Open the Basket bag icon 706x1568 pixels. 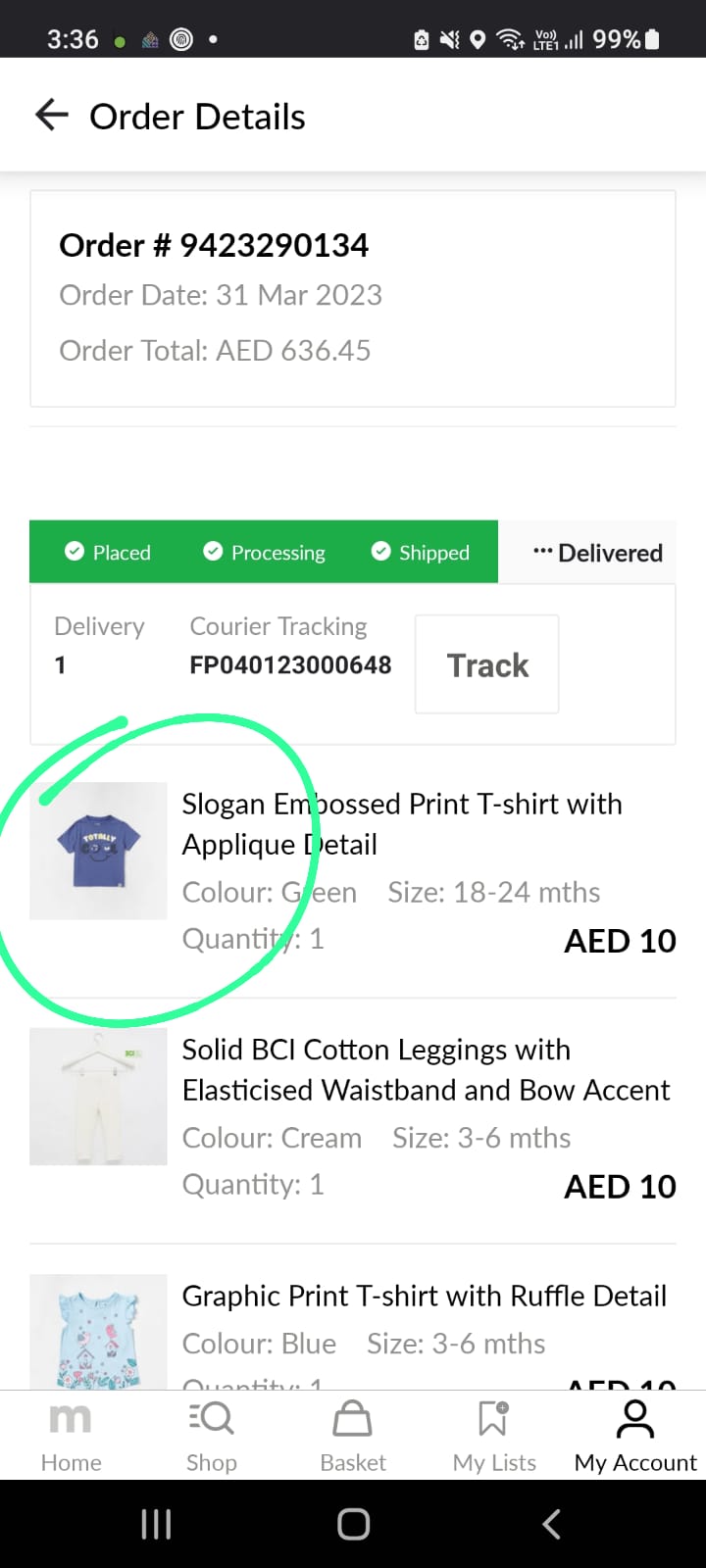coord(352,1419)
